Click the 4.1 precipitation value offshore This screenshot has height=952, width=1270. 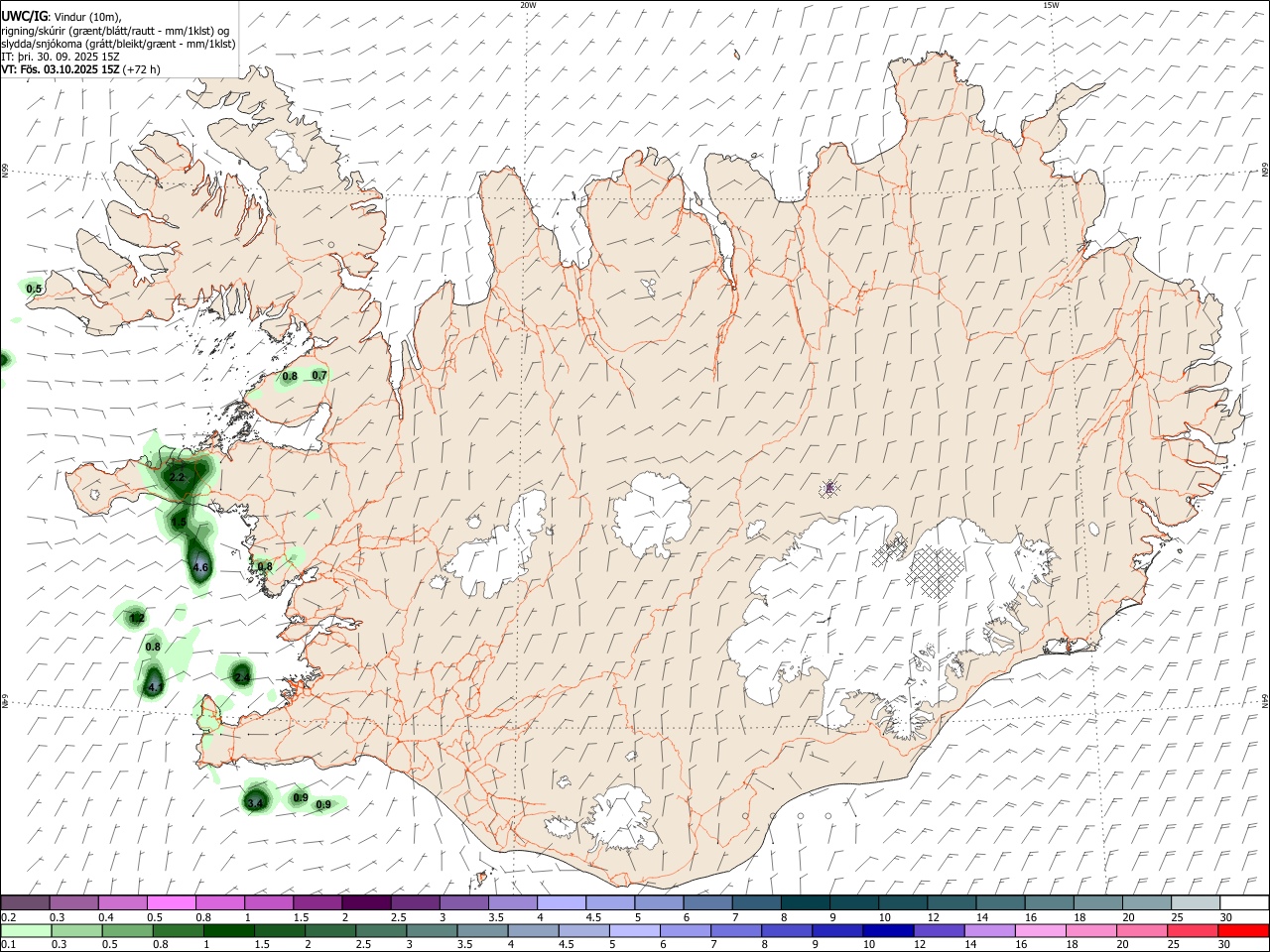point(154,686)
